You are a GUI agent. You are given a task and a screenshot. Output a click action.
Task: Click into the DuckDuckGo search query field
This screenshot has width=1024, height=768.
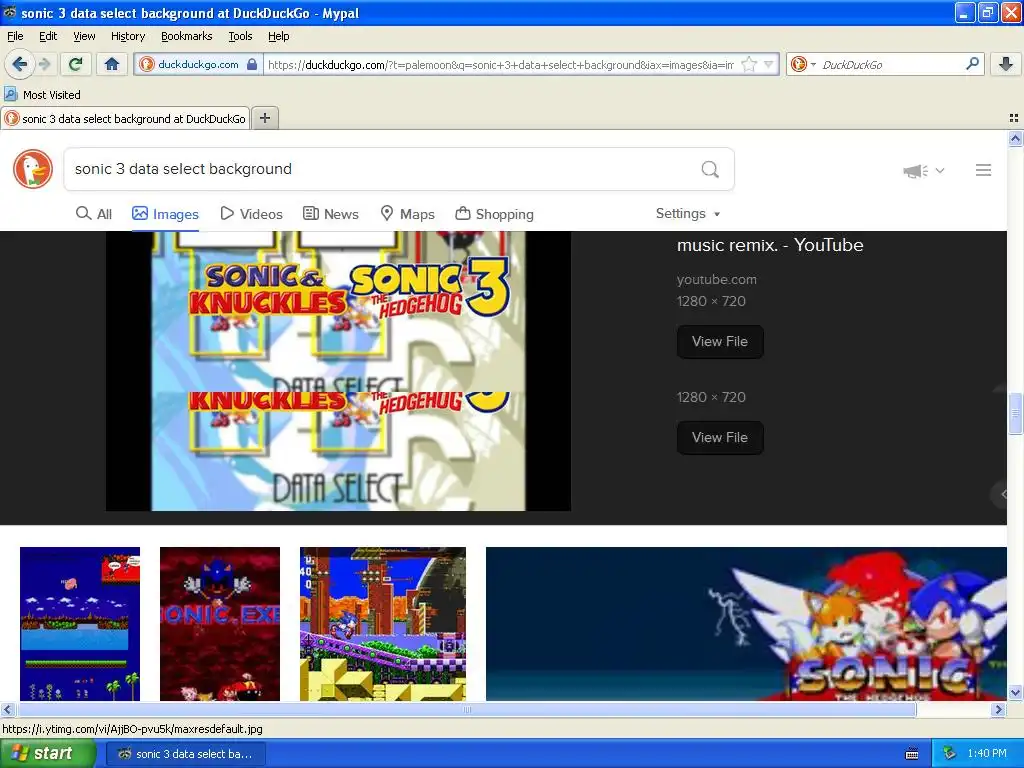[382, 169]
